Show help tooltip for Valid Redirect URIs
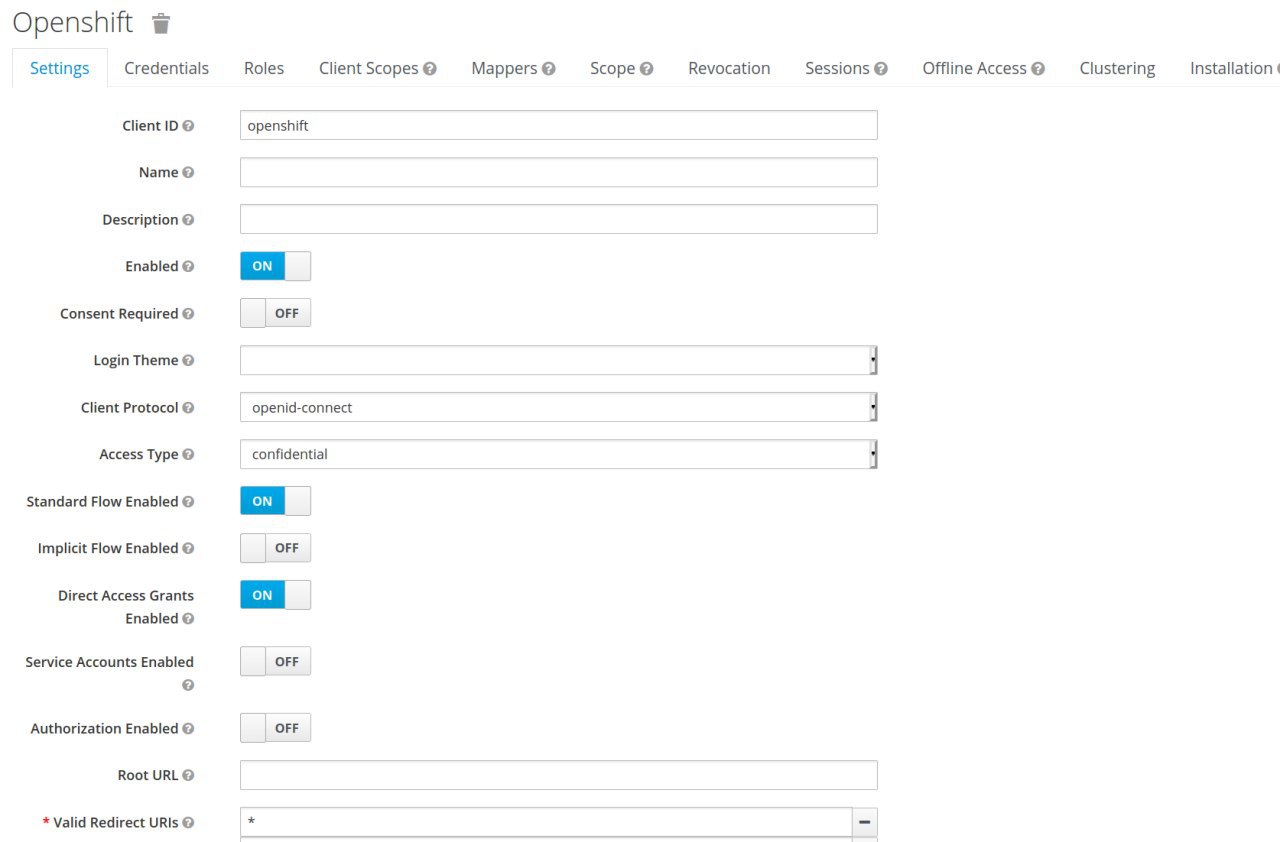This screenshot has width=1280, height=842. pyautogui.click(x=188, y=823)
